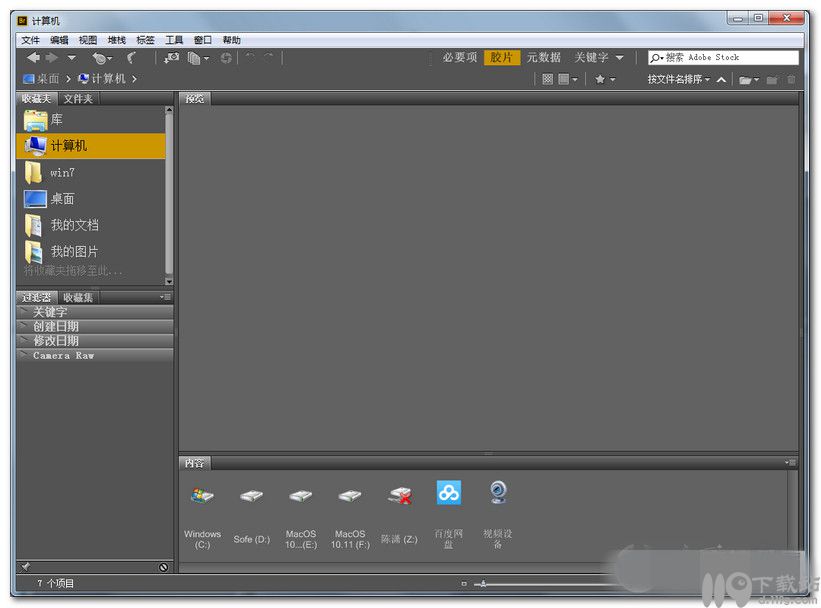Switch to the 元数据 workspace
The image size is (821, 608).
click(543, 58)
